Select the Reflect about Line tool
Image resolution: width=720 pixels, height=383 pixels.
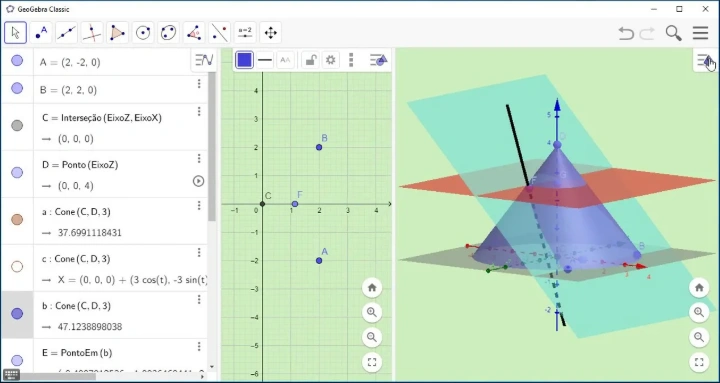pyautogui.click(x=219, y=33)
